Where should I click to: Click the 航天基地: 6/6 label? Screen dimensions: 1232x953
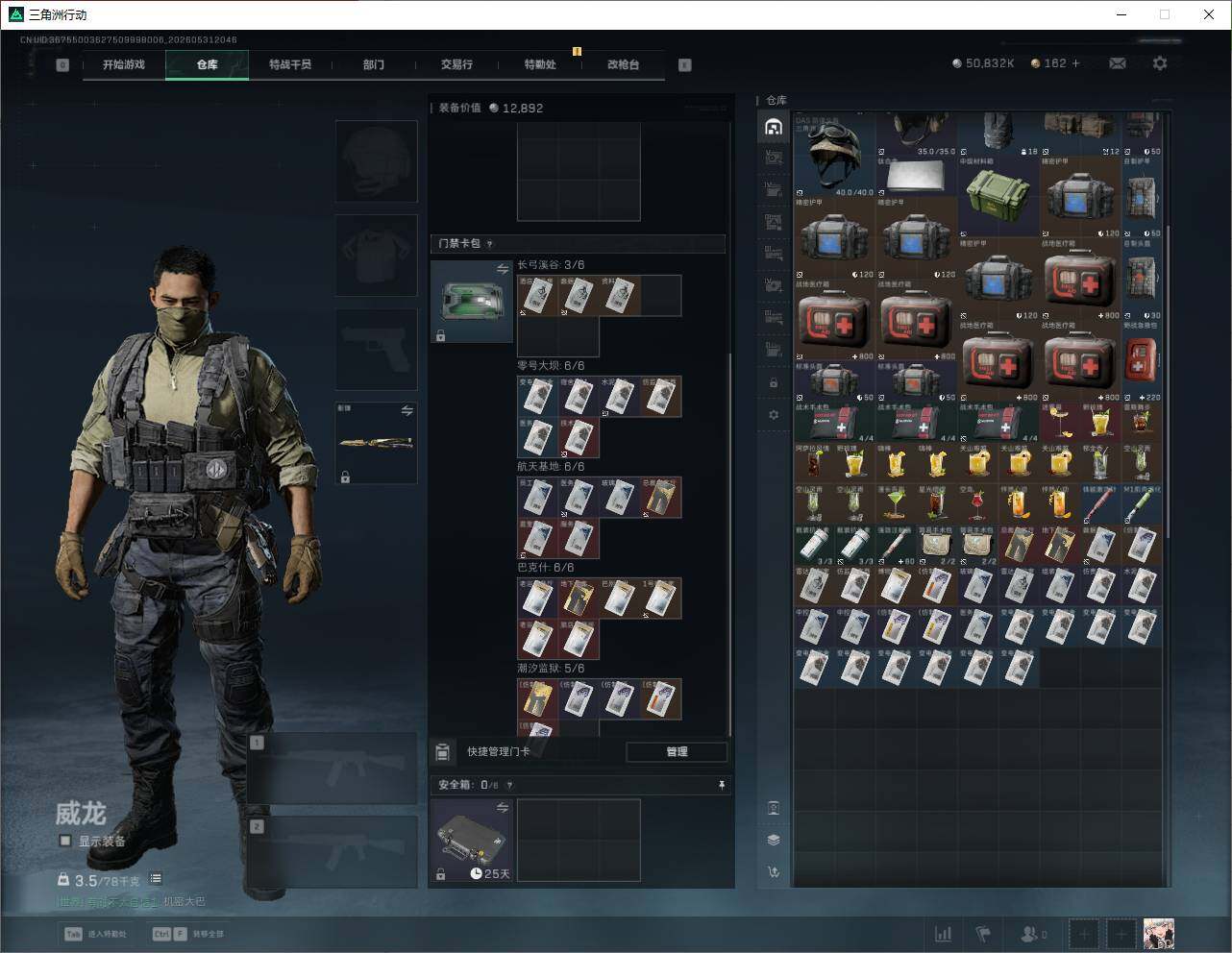tap(551, 467)
